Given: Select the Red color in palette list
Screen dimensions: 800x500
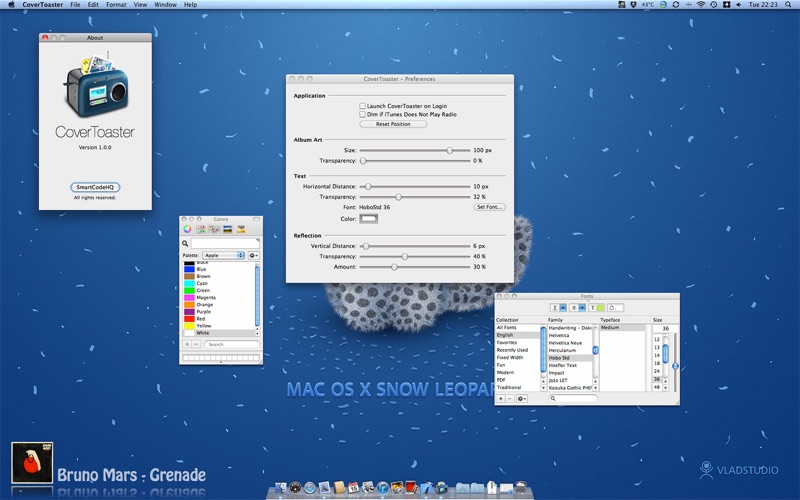Looking at the screenshot, I should coord(218,318).
